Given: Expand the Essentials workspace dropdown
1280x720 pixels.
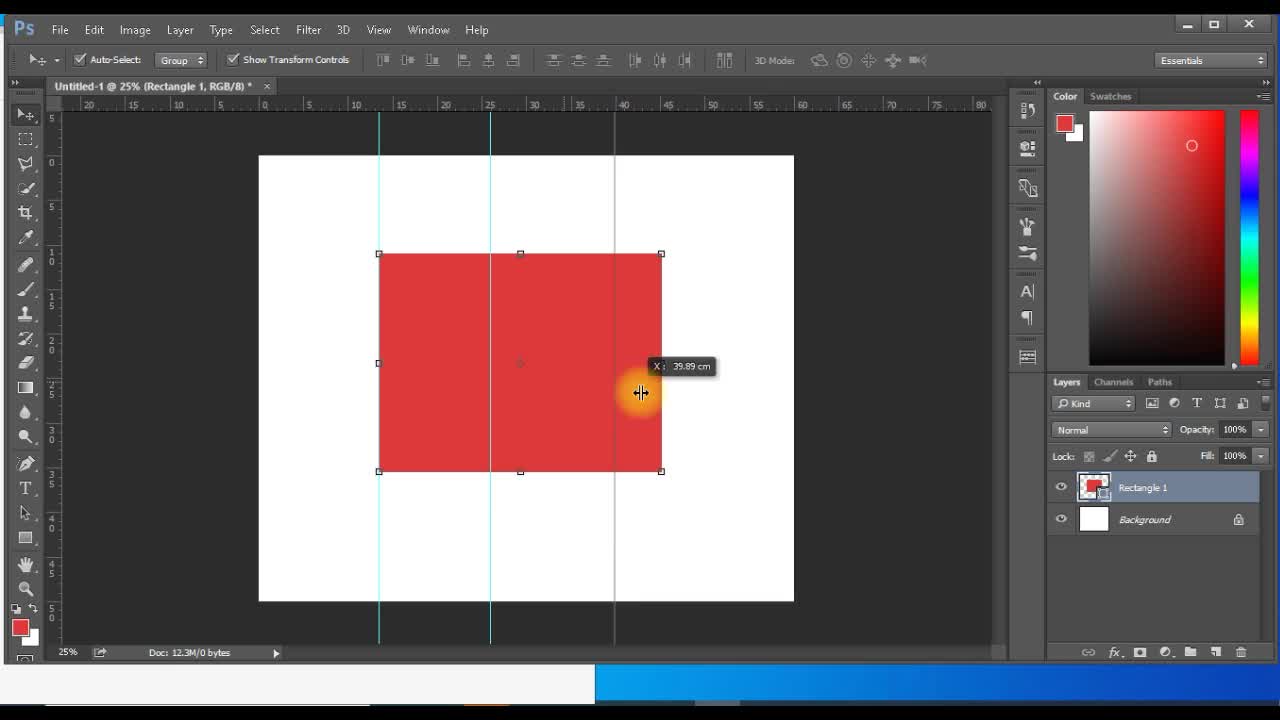Looking at the screenshot, I should click(x=1212, y=60).
